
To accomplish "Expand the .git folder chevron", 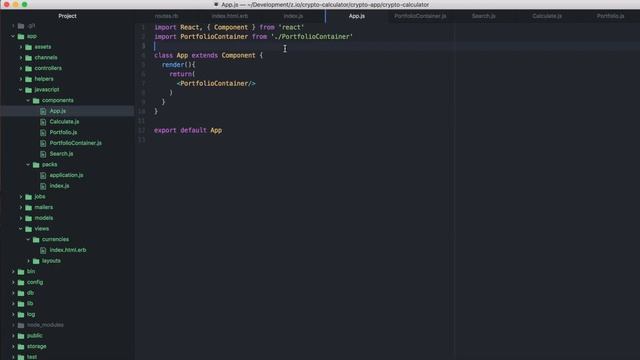I will pos(13,26).
